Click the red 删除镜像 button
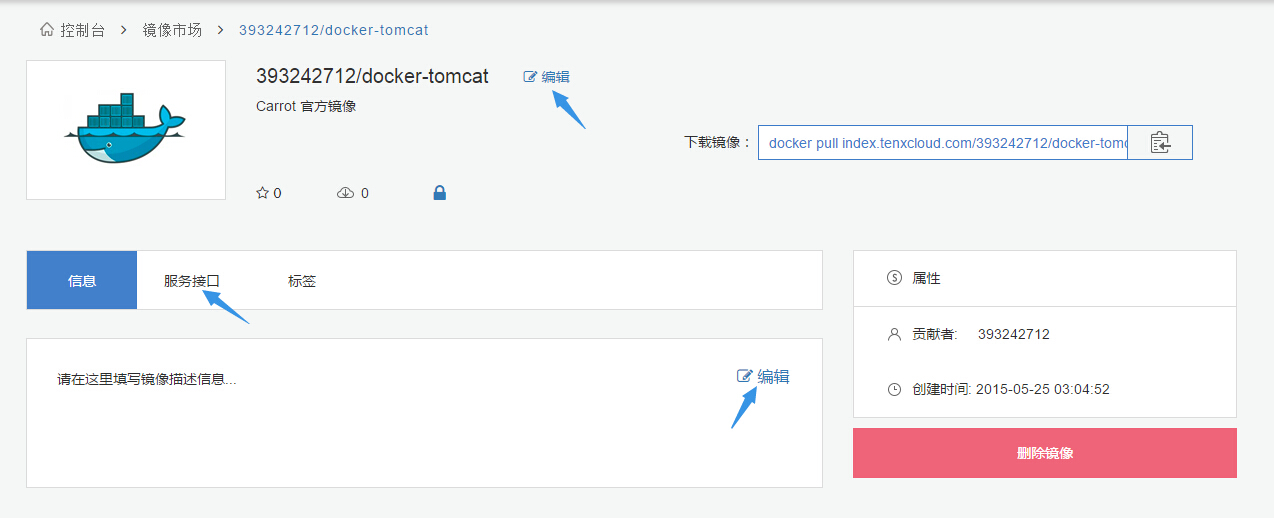The height and width of the screenshot is (518, 1274). (x=1045, y=453)
